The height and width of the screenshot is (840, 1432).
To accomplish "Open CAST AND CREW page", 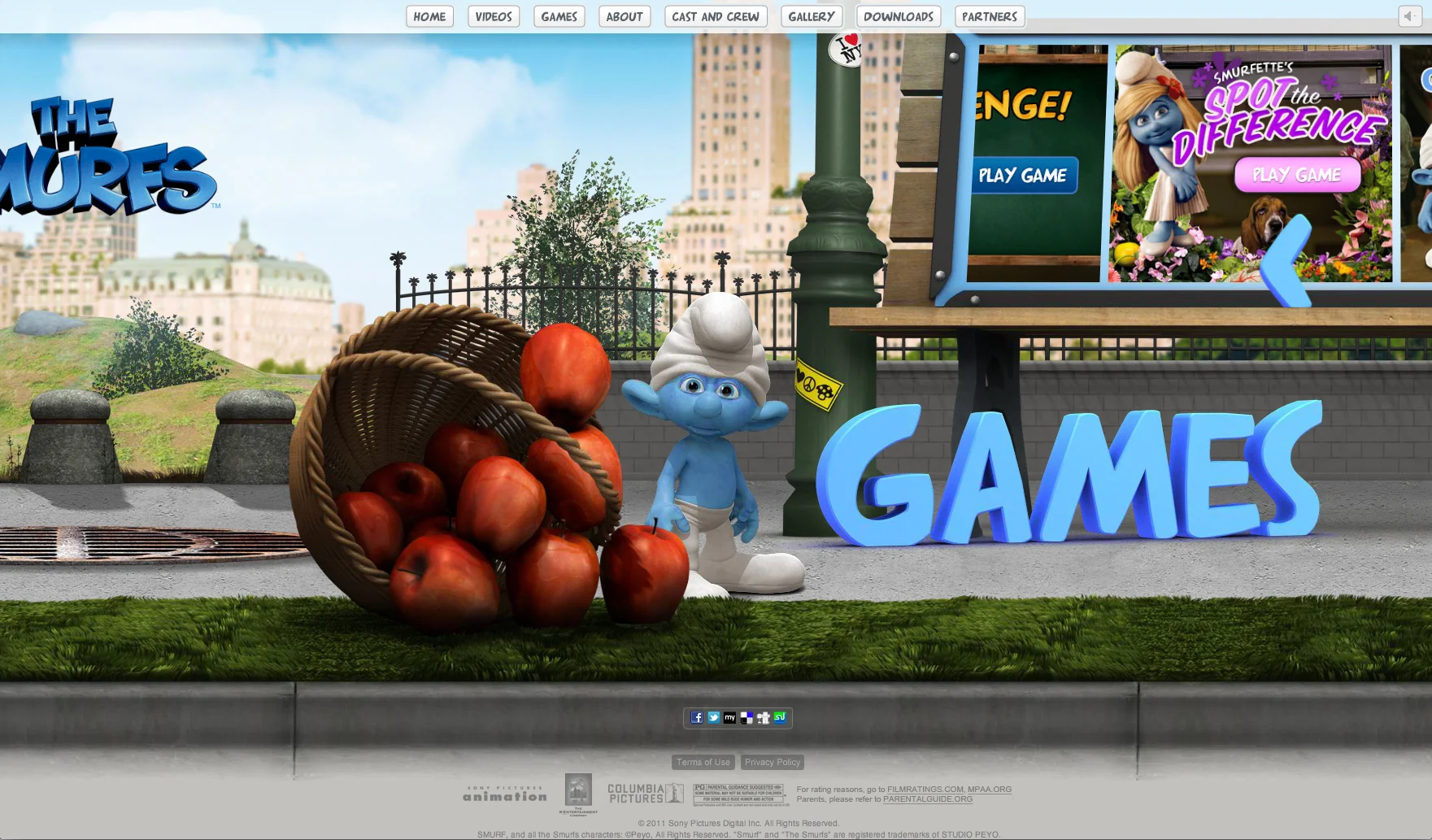I will pyautogui.click(x=716, y=16).
